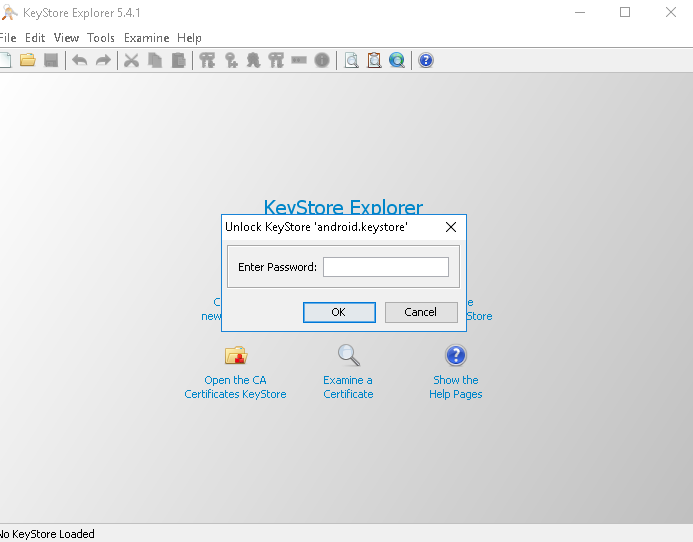Focus the Enter Password input field

point(385,267)
